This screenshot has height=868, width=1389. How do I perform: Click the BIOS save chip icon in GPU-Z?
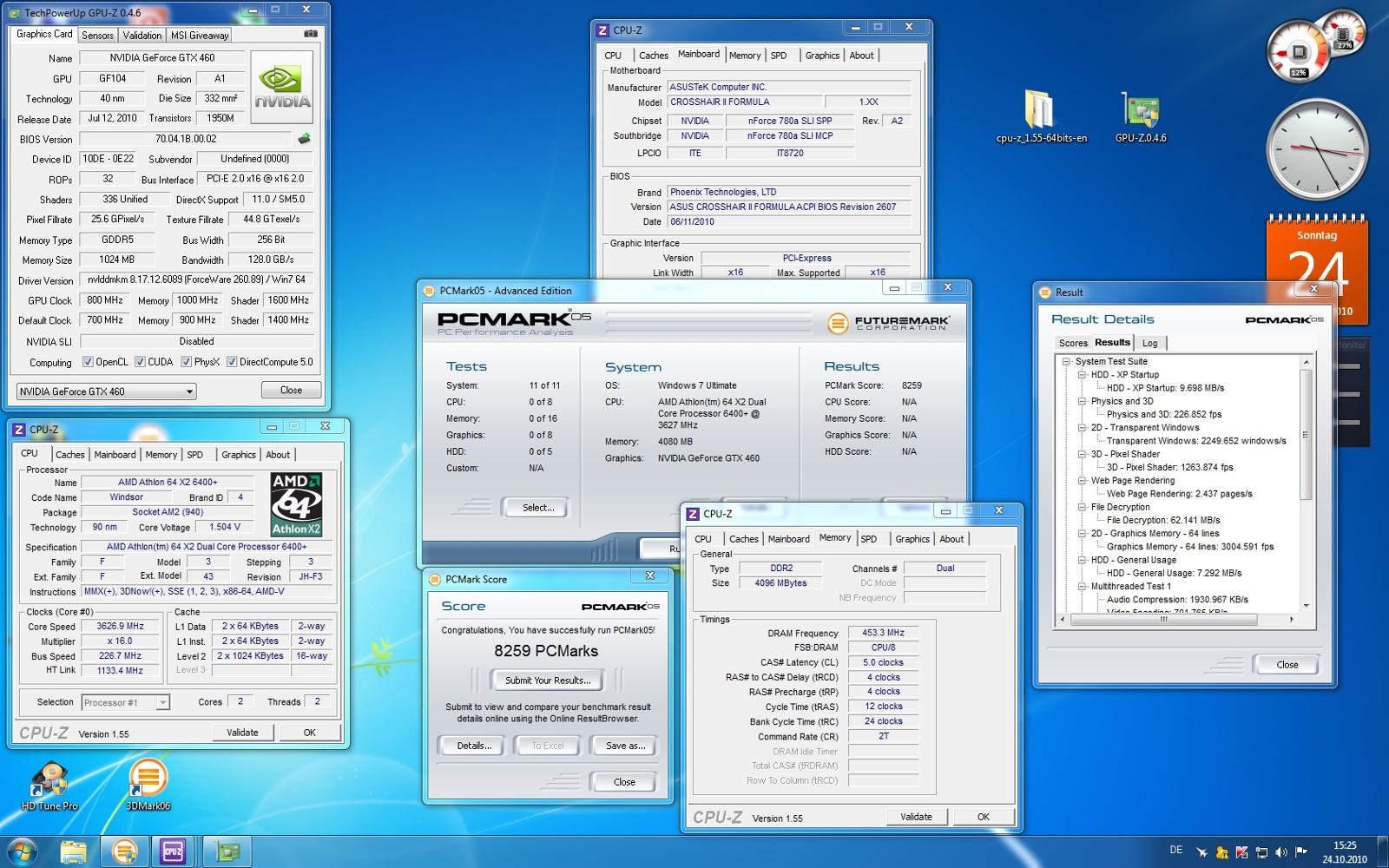point(304,139)
